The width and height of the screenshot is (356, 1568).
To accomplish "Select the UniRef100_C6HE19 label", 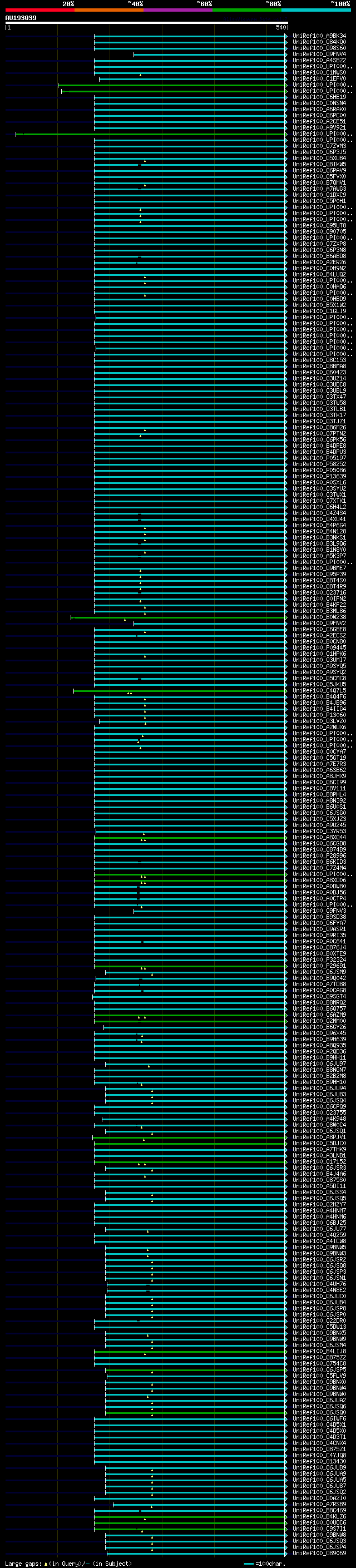I will [x=319, y=97].
